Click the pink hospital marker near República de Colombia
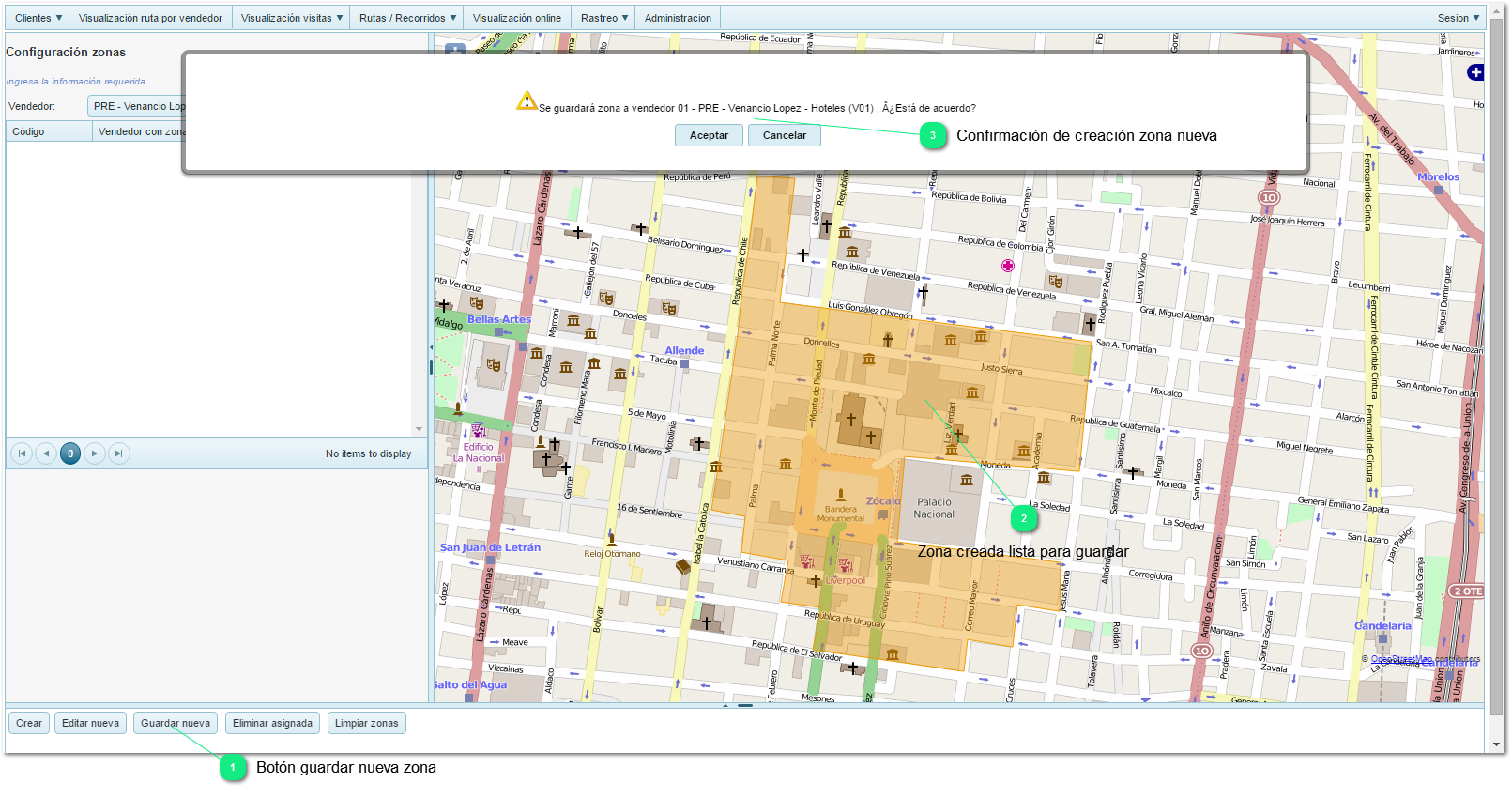The width and height of the screenshot is (1512, 798). click(1008, 266)
